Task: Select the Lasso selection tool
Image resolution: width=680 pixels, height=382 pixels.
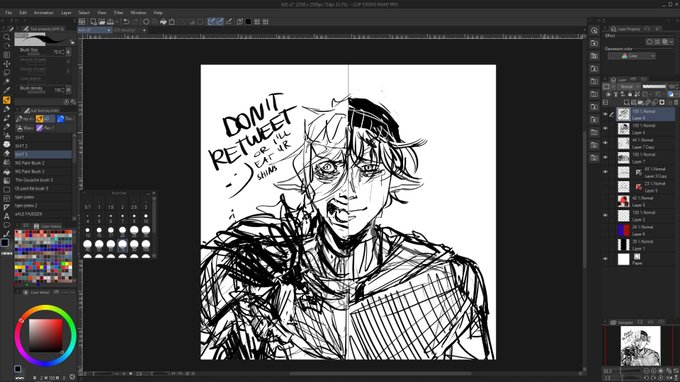Action: click(7, 73)
